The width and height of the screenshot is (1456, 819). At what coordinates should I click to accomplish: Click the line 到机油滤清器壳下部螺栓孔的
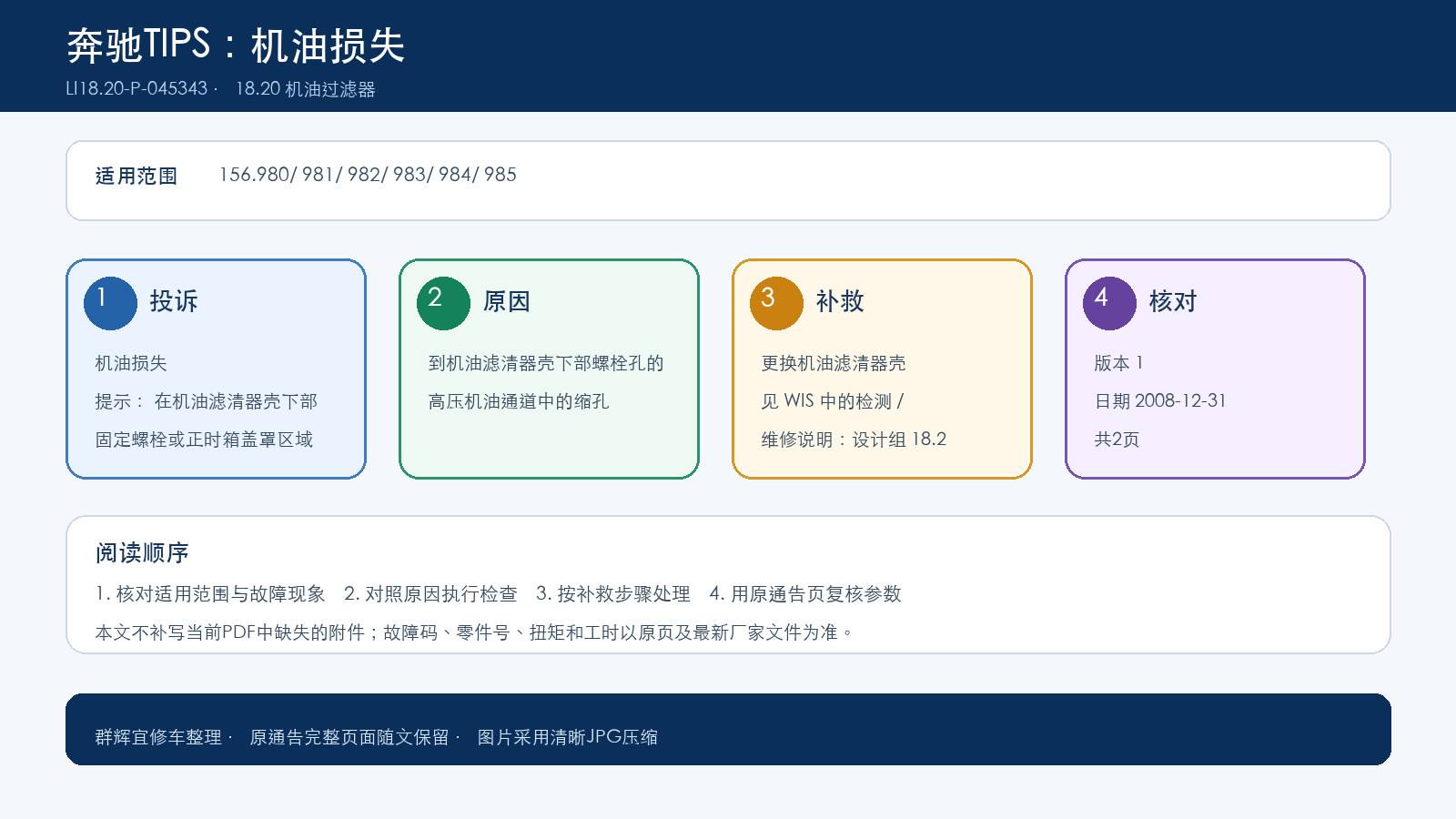click(x=546, y=363)
